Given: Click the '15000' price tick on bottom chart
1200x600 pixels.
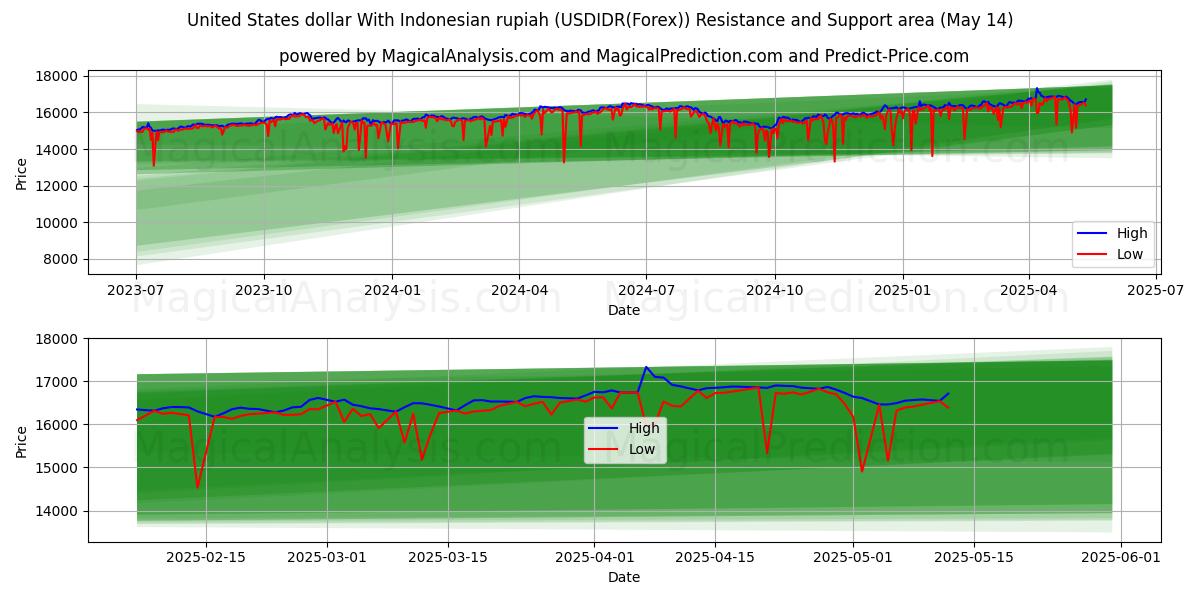Looking at the screenshot, I should [58, 468].
